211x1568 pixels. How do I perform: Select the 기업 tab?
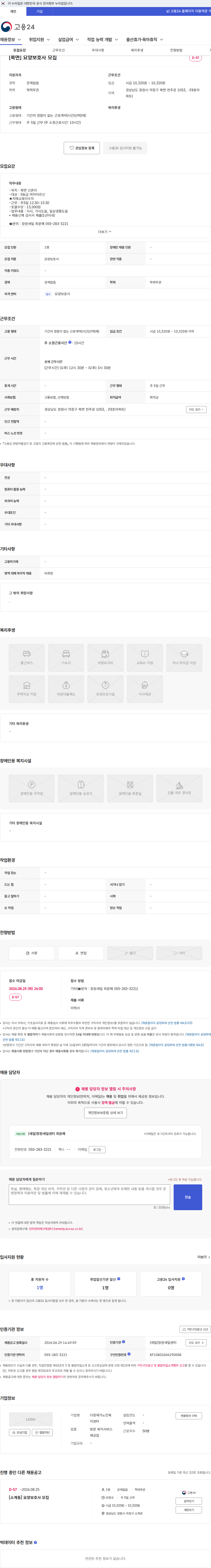pyautogui.click(x=40, y=12)
